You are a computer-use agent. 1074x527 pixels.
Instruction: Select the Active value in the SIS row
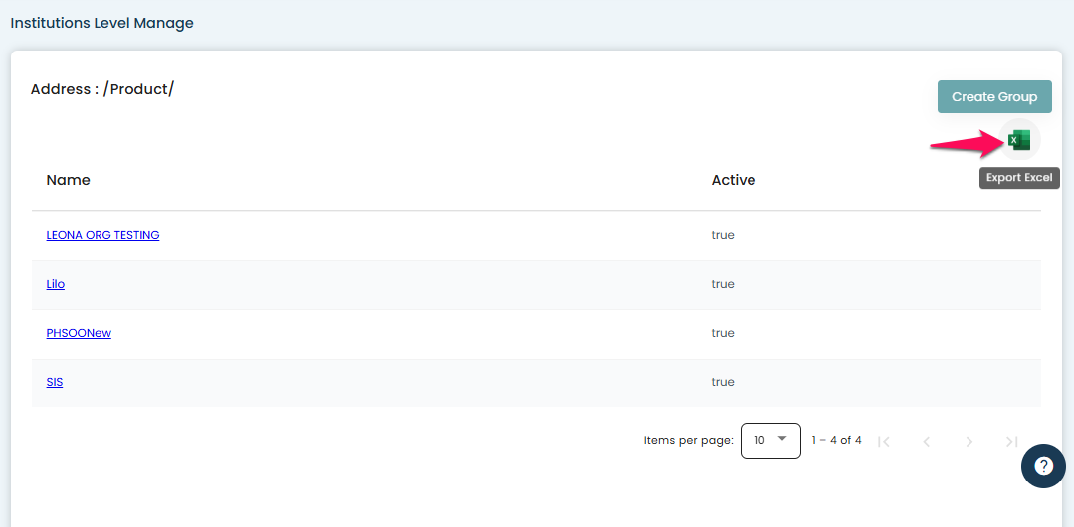click(x=723, y=382)
